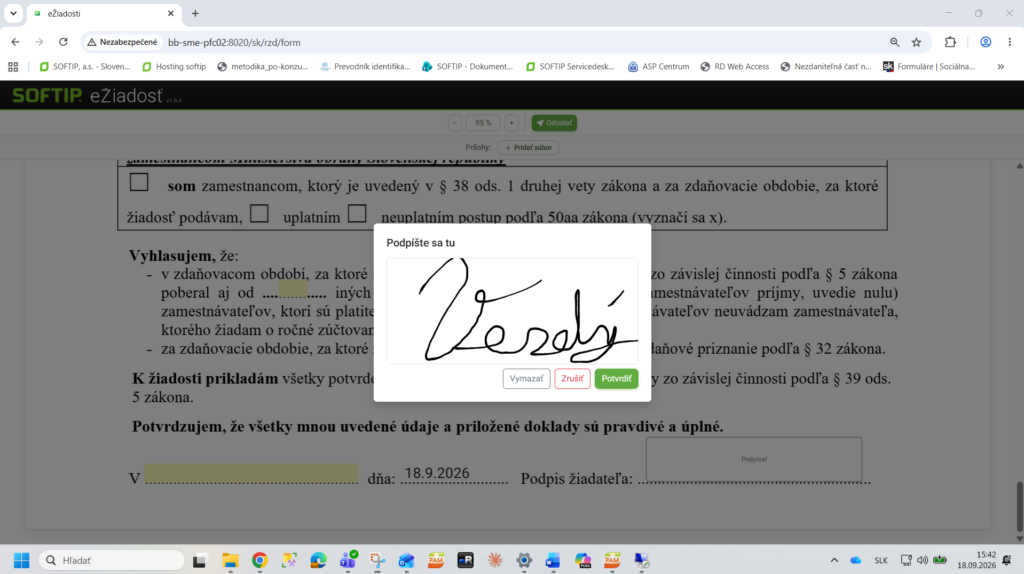Open the Formuláre | Sociálna... bookmark

[x=929, y=67]
